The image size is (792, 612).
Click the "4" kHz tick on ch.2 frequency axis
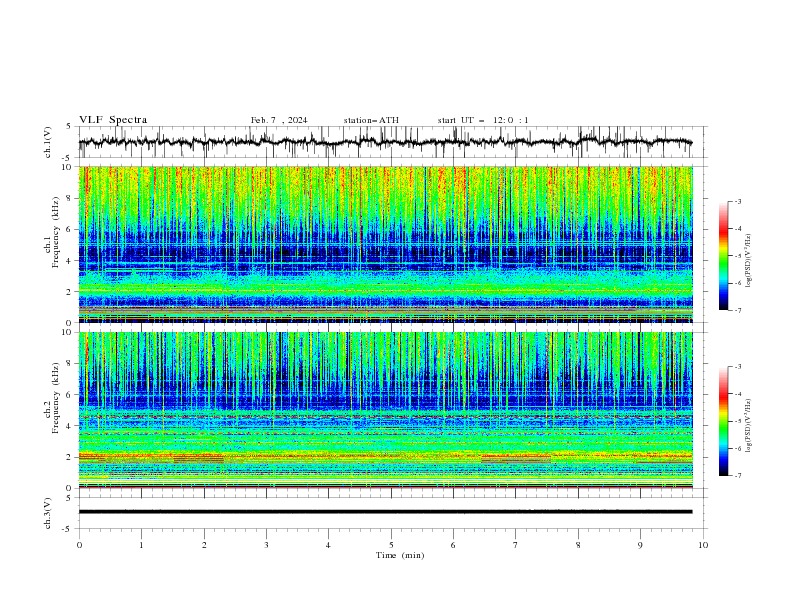pyautogui.click(x=70, y=426)
